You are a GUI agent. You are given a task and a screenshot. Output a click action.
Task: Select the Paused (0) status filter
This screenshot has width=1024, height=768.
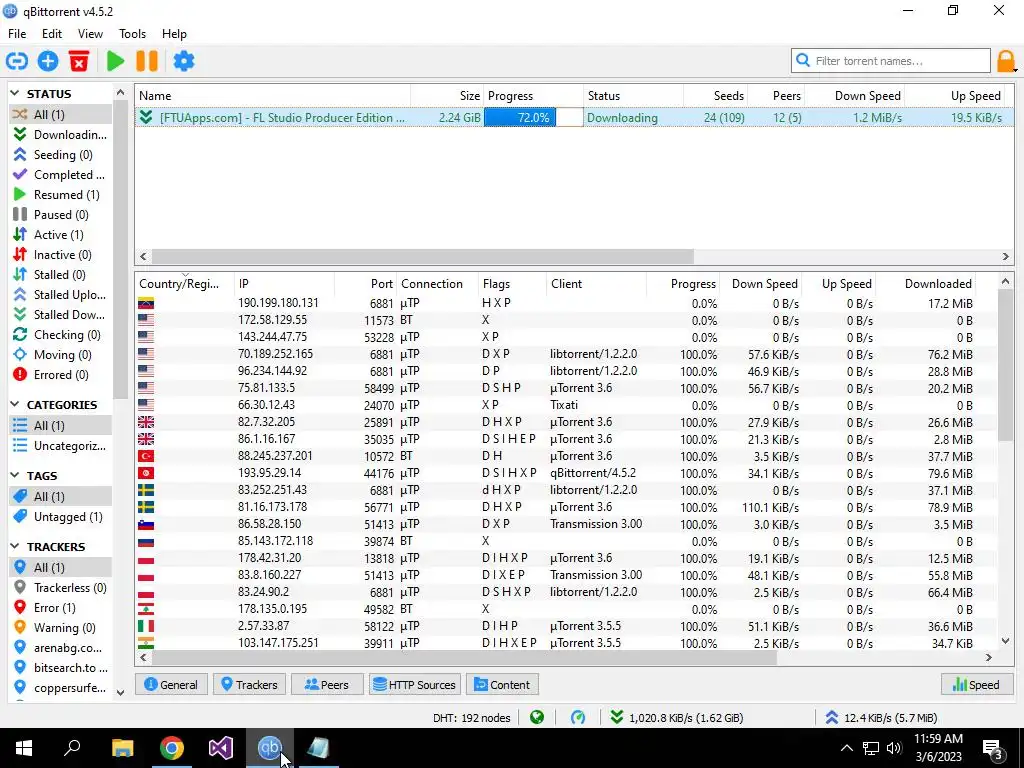click(61, 215)
